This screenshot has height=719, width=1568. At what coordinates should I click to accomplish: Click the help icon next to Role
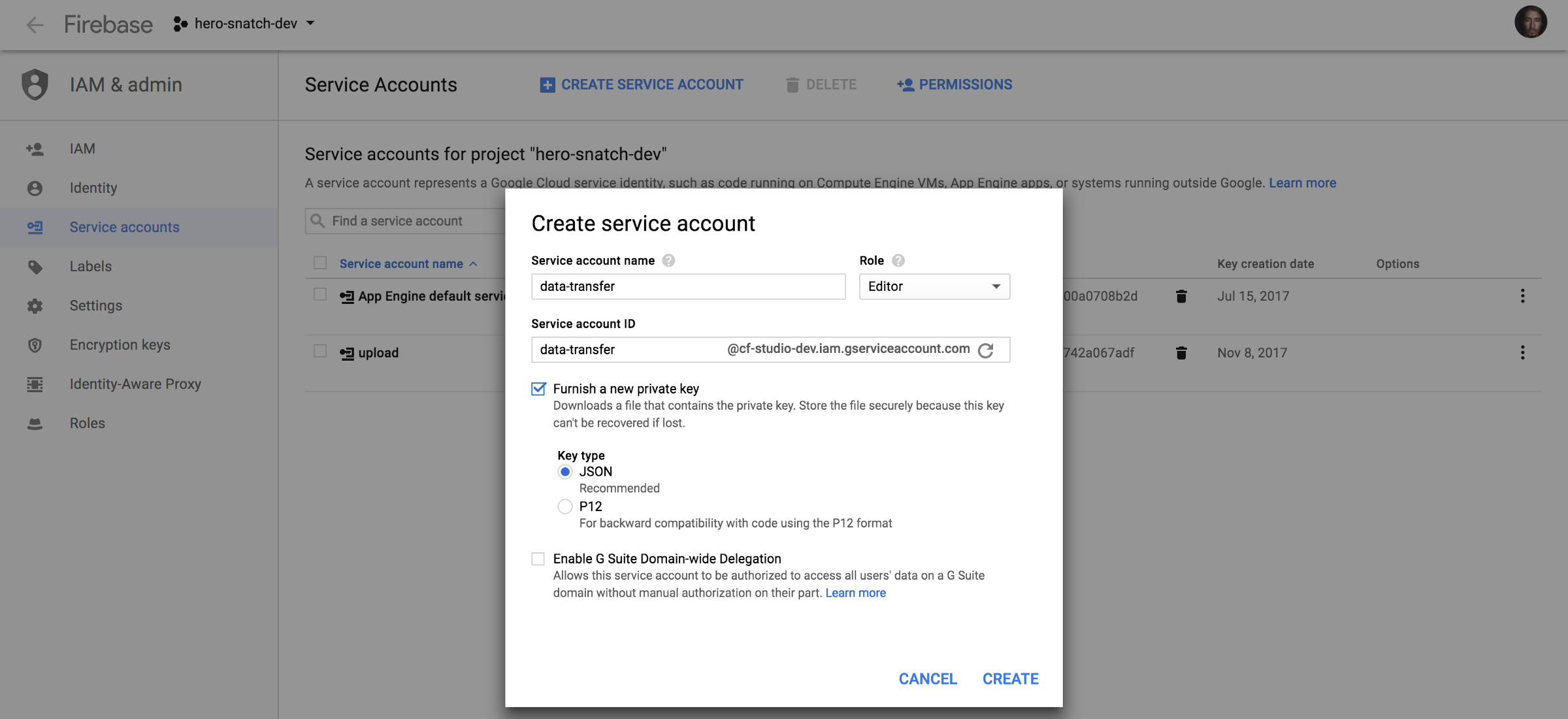pos(898,261)
